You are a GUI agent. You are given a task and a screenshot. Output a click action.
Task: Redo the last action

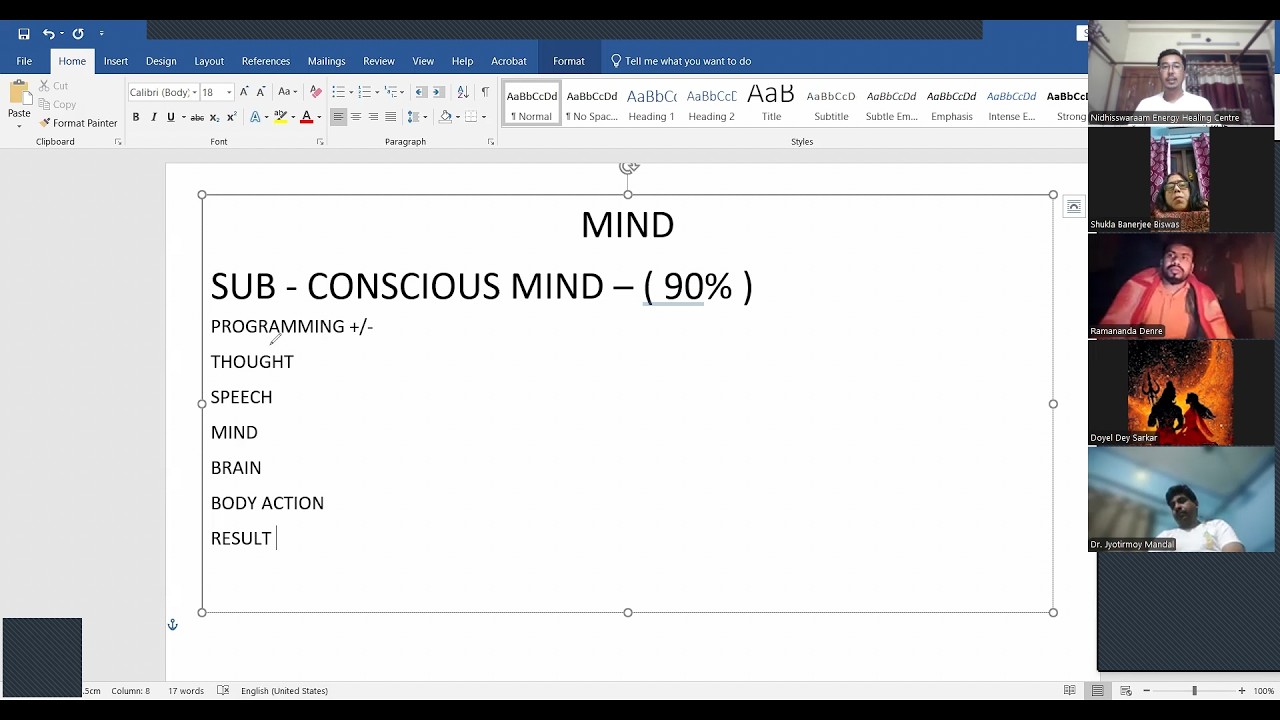click(x=78, y=33)
